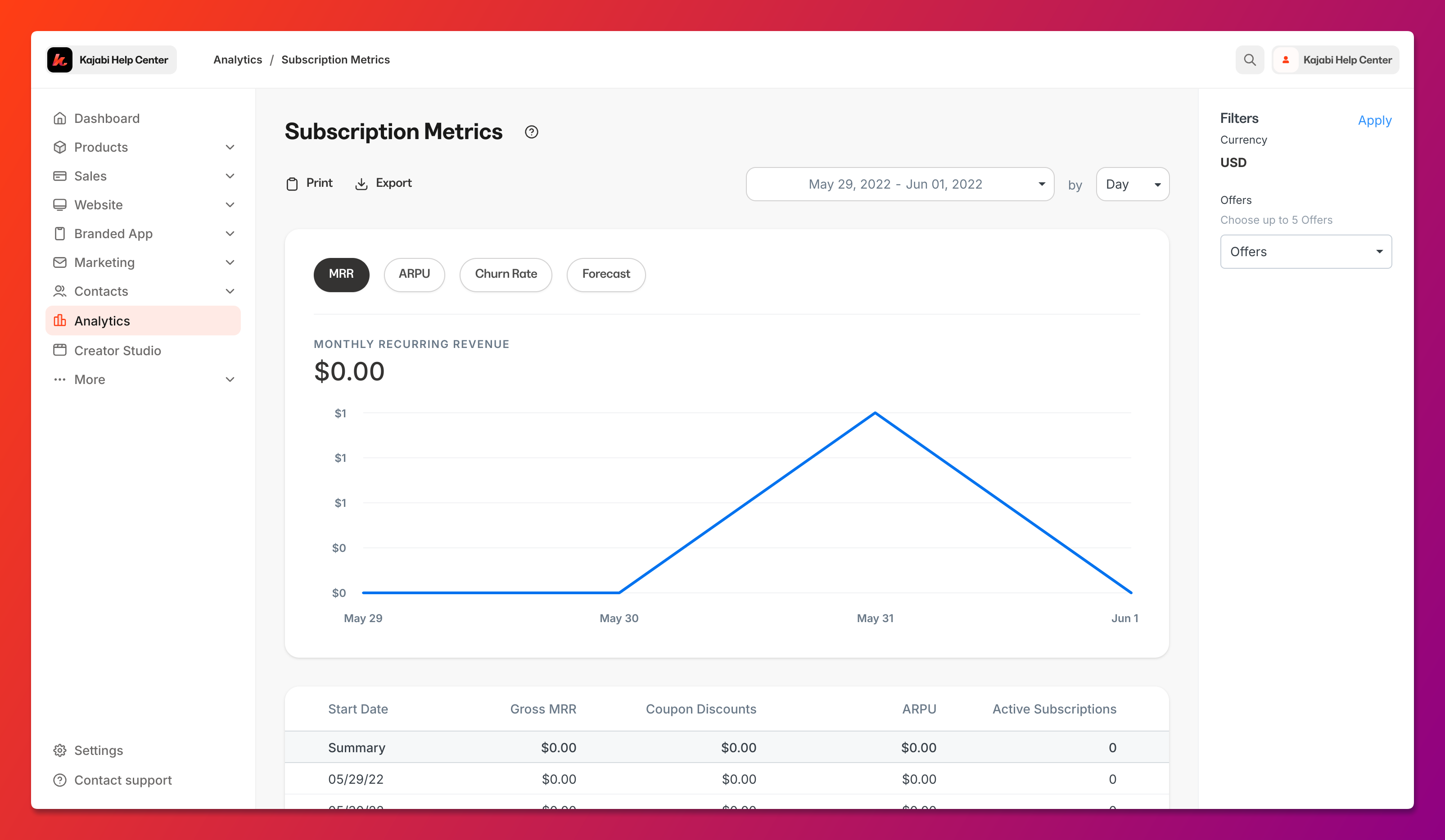This screenshot has height=840, width=1445.
Task: Expand the Branded App chevron
Action: click(x=230, y=233)
